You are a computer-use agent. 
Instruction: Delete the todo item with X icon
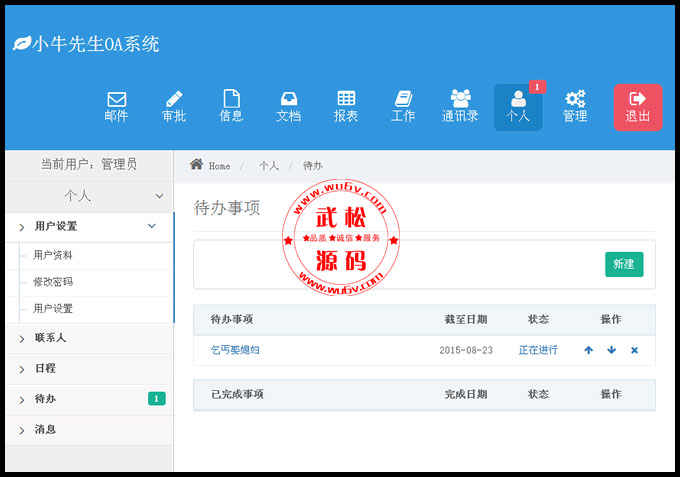634,350
